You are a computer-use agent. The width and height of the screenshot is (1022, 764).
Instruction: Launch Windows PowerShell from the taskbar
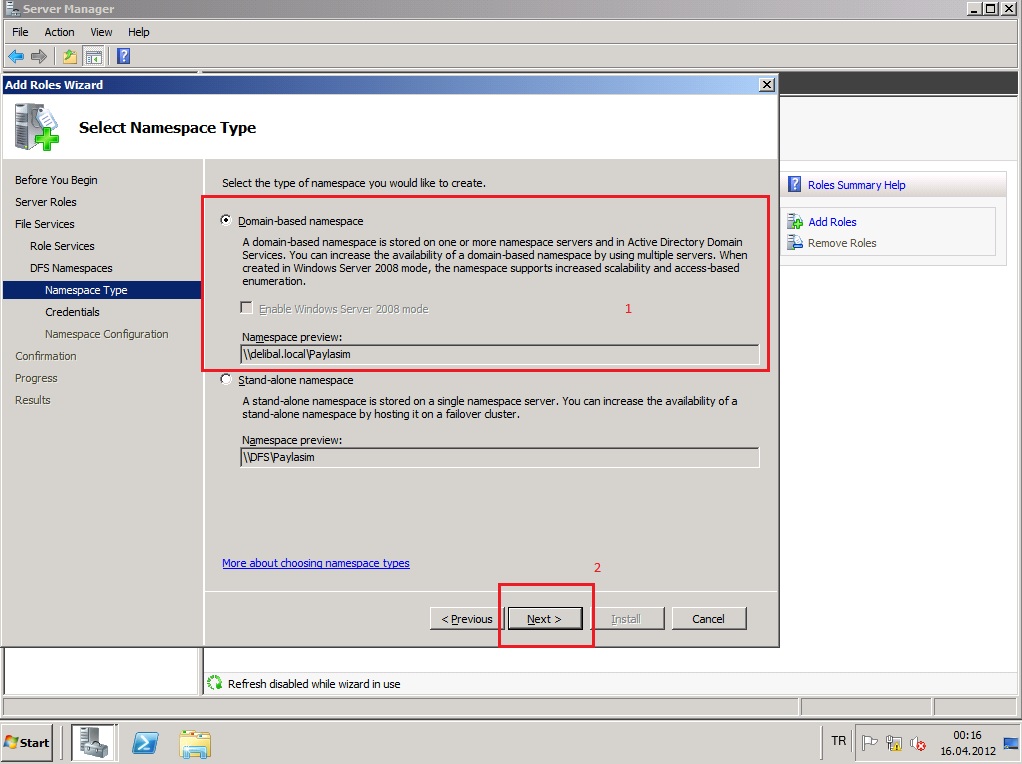(144, 742)
